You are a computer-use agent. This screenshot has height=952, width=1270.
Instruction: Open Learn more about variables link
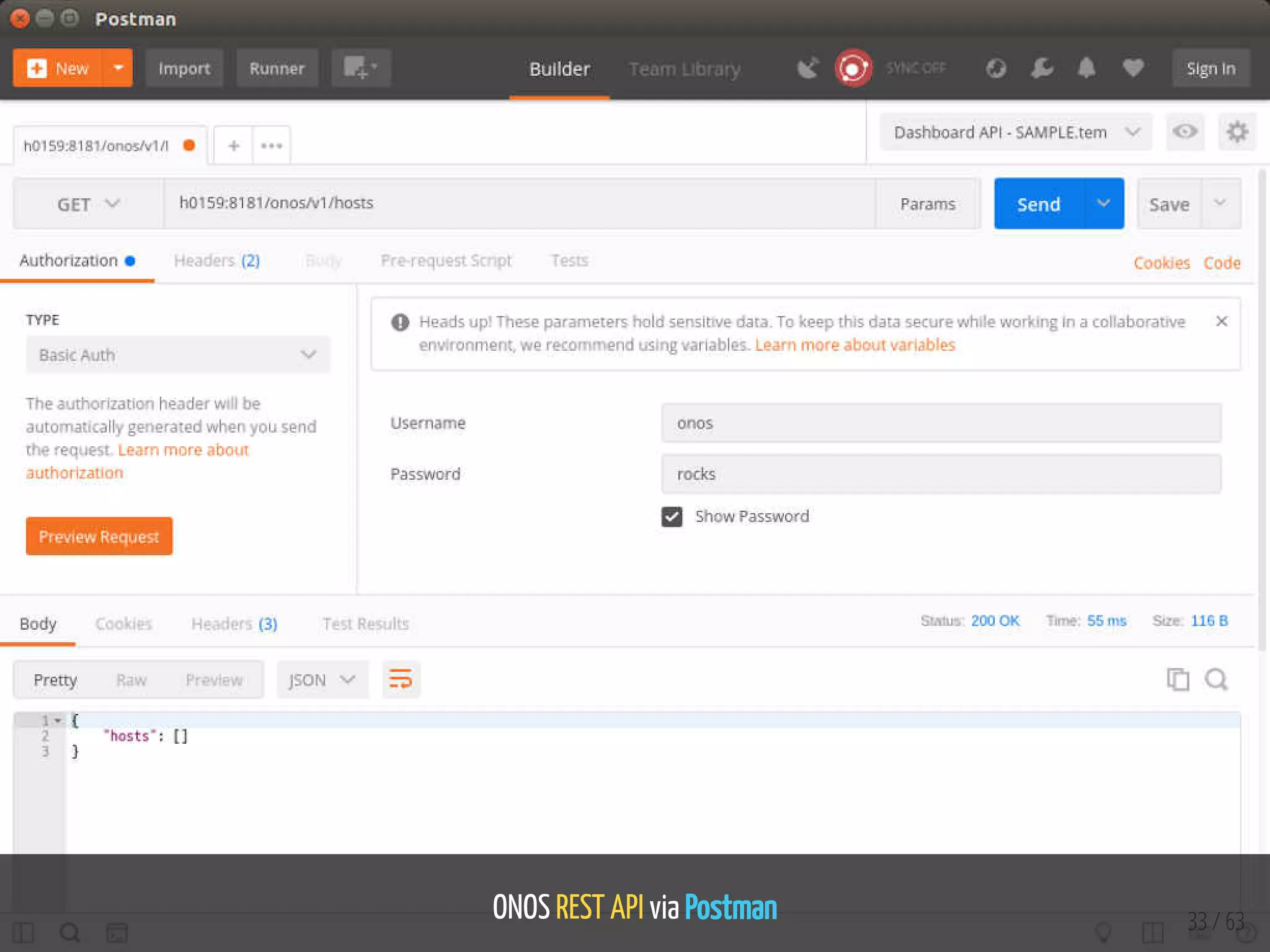pyautogui.click(x=855, y=345)
